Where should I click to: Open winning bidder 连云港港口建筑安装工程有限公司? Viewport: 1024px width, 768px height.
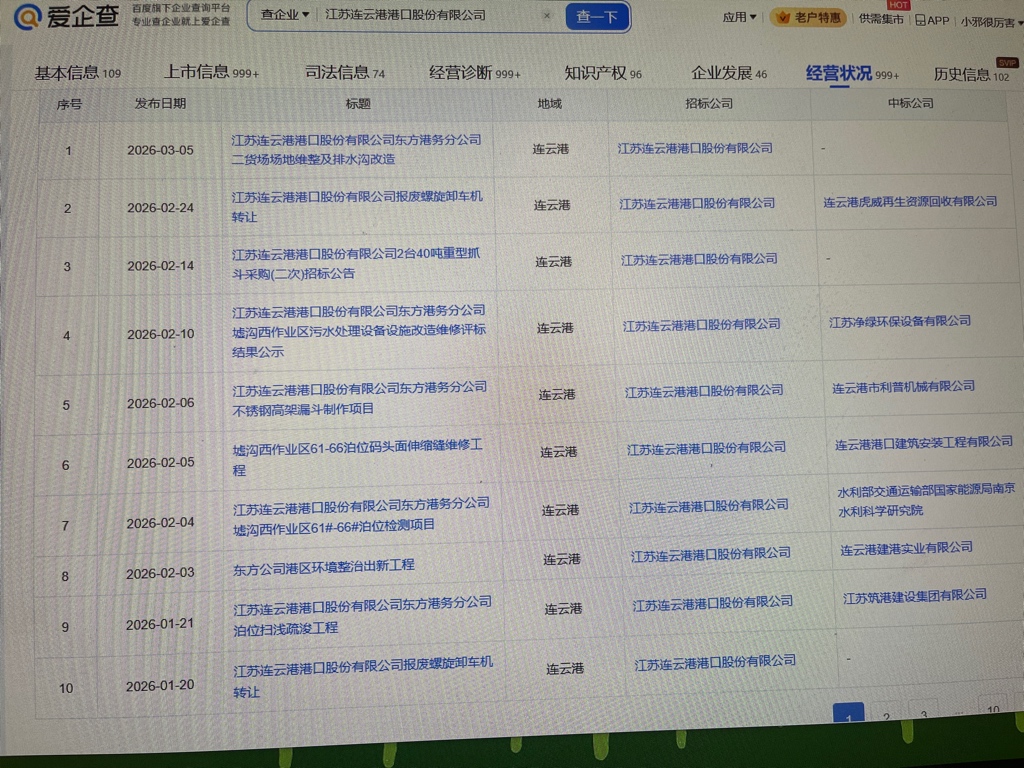[923, 443]
